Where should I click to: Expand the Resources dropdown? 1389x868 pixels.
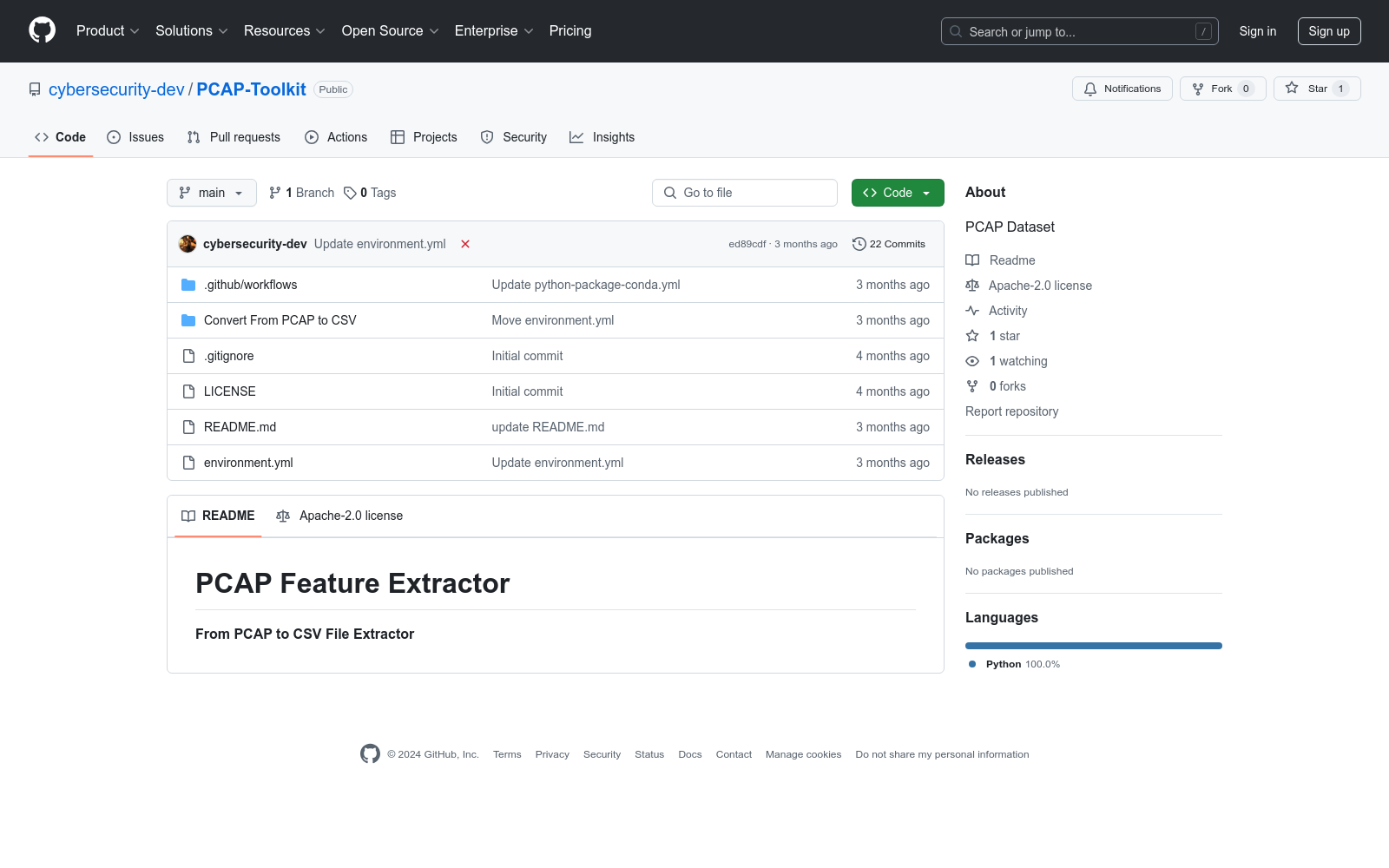pos(285,30)
